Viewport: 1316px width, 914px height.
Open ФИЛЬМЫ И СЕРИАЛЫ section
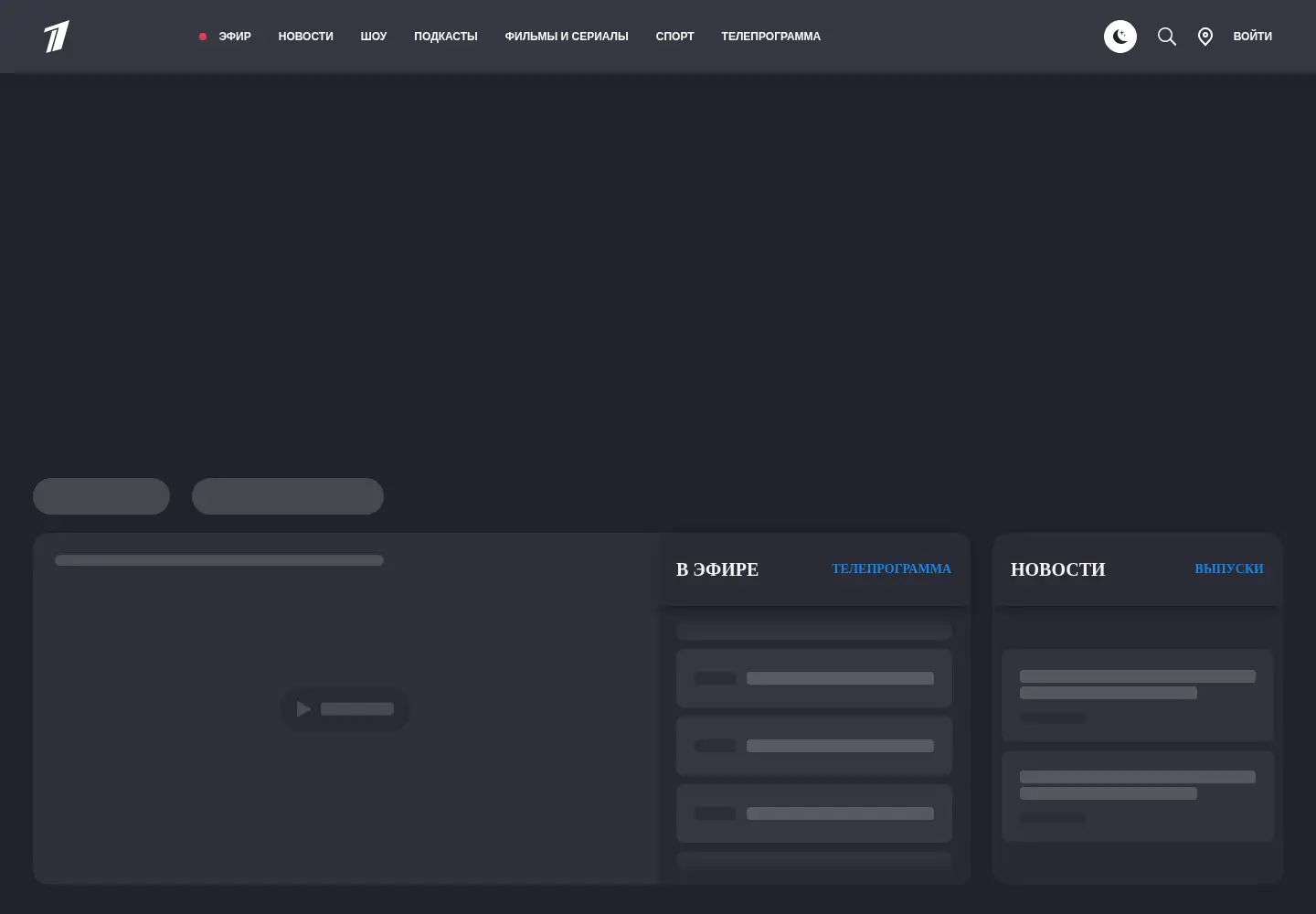click(567, 37)
